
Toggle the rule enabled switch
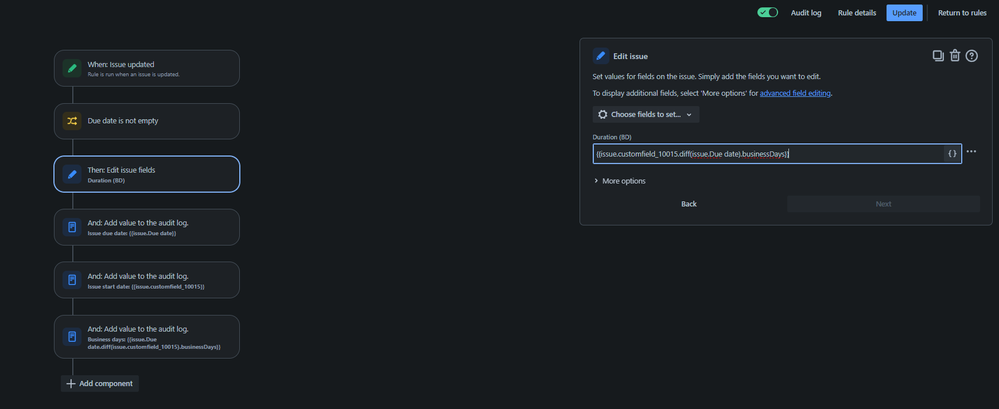pos(767,13)
